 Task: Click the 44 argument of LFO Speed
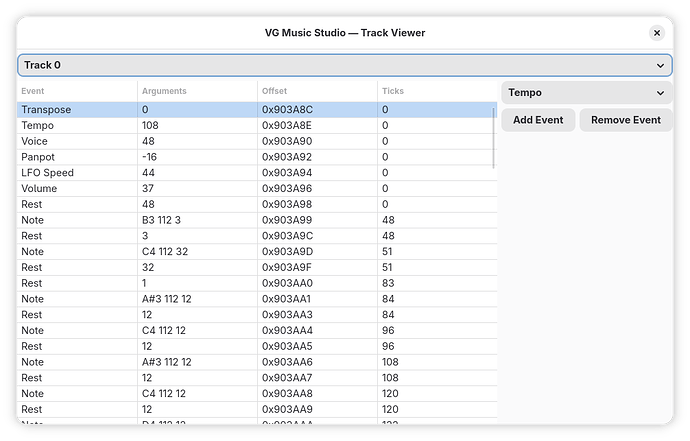click(x=148, y=173)
